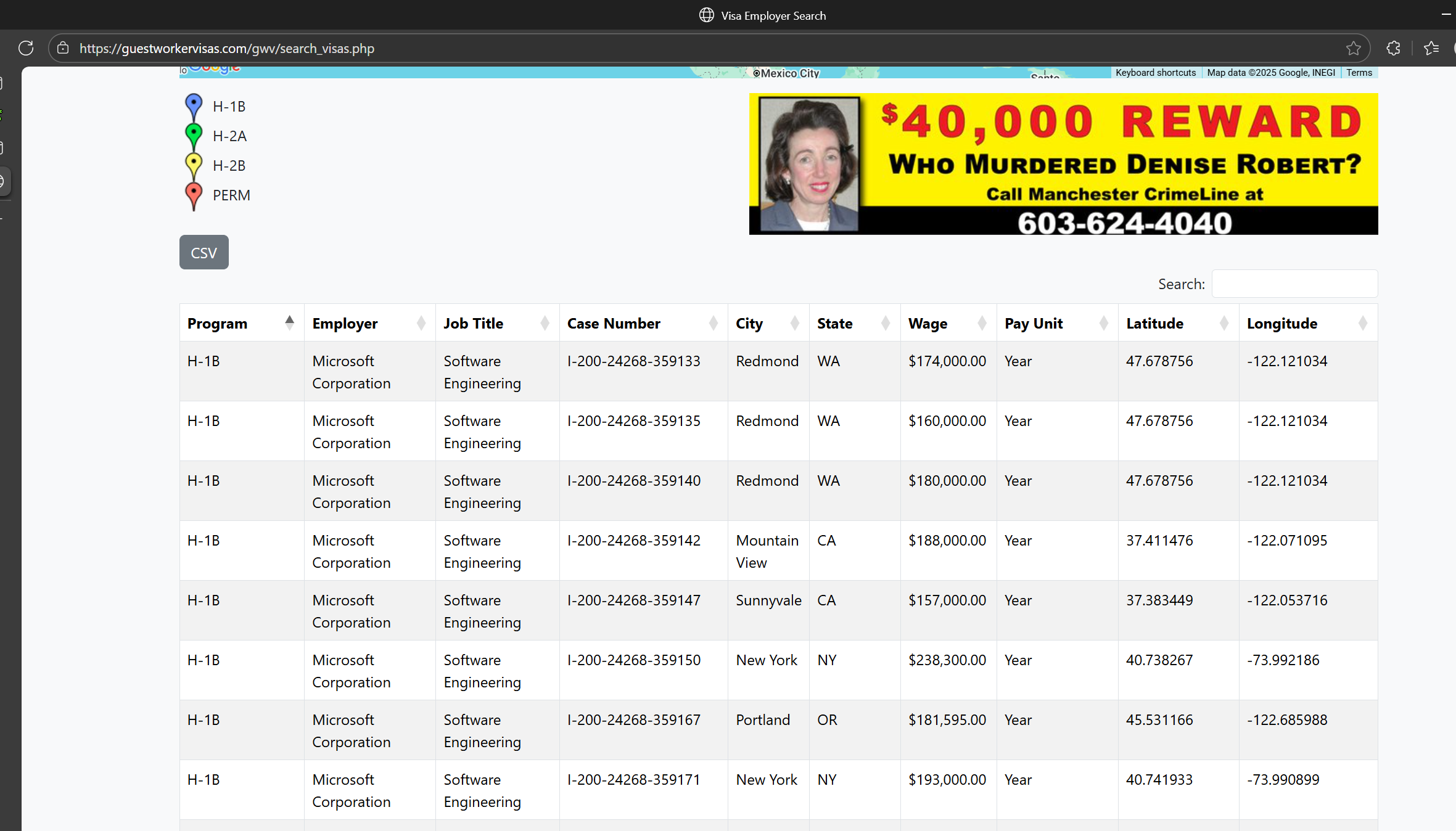
Task: Click the site lock icon in address bar
Action: [63, 48]
